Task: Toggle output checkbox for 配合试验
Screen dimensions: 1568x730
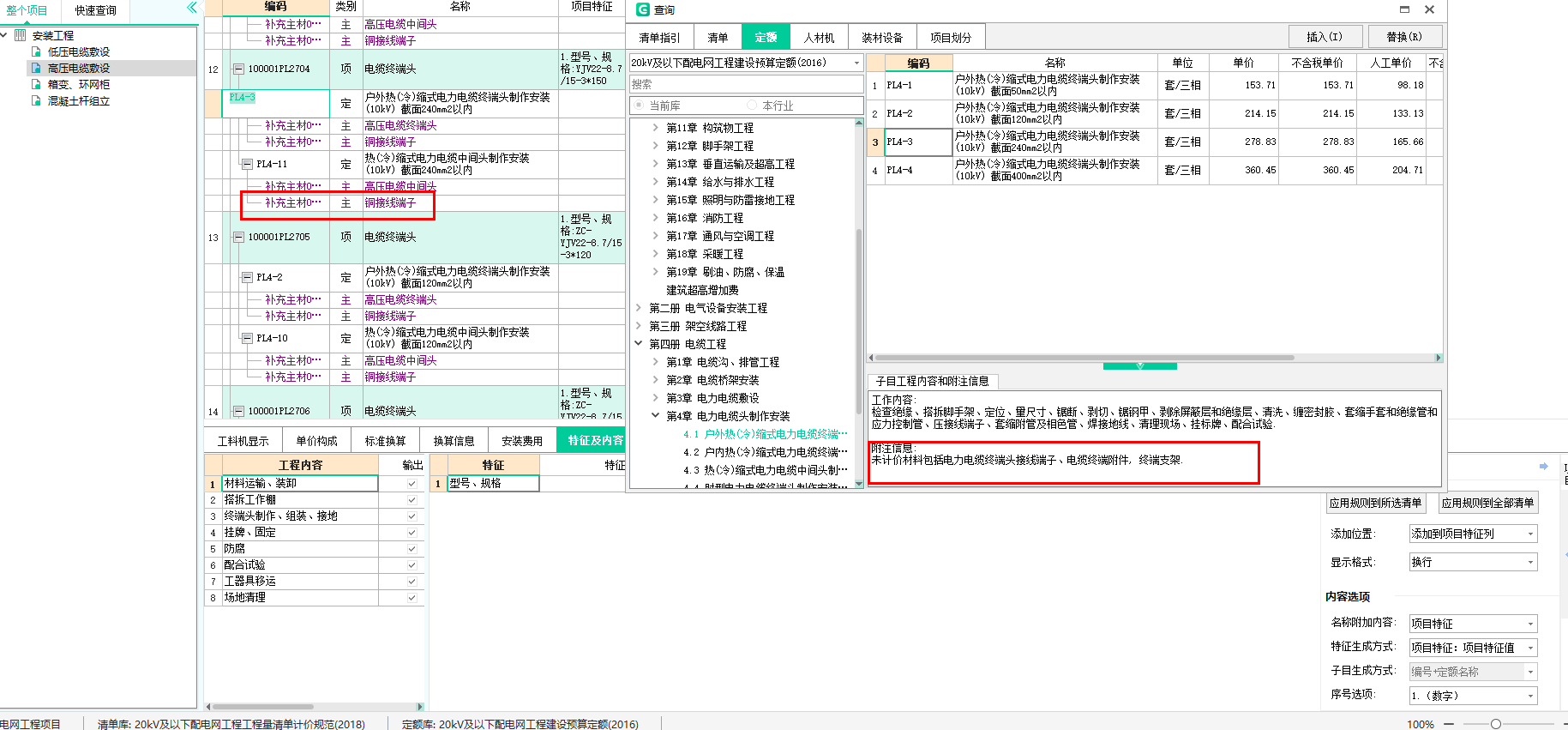Action: (x=412, y=565)
